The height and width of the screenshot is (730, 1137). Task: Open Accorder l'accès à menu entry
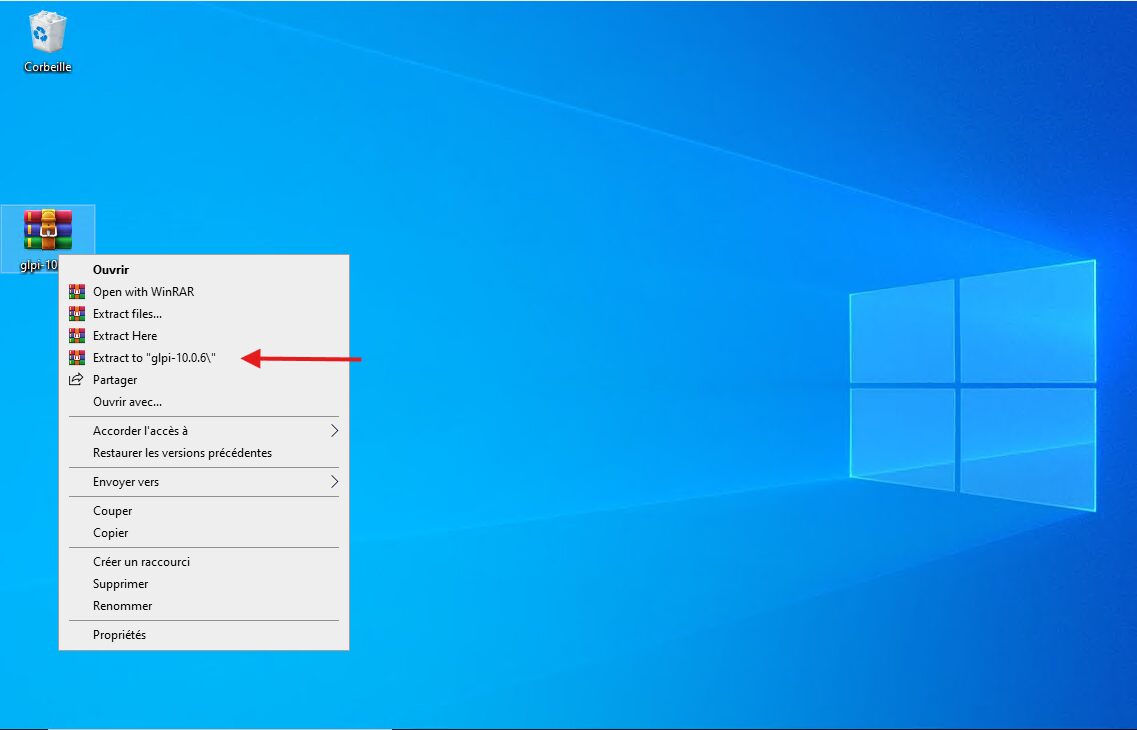(x=204, y=431)
